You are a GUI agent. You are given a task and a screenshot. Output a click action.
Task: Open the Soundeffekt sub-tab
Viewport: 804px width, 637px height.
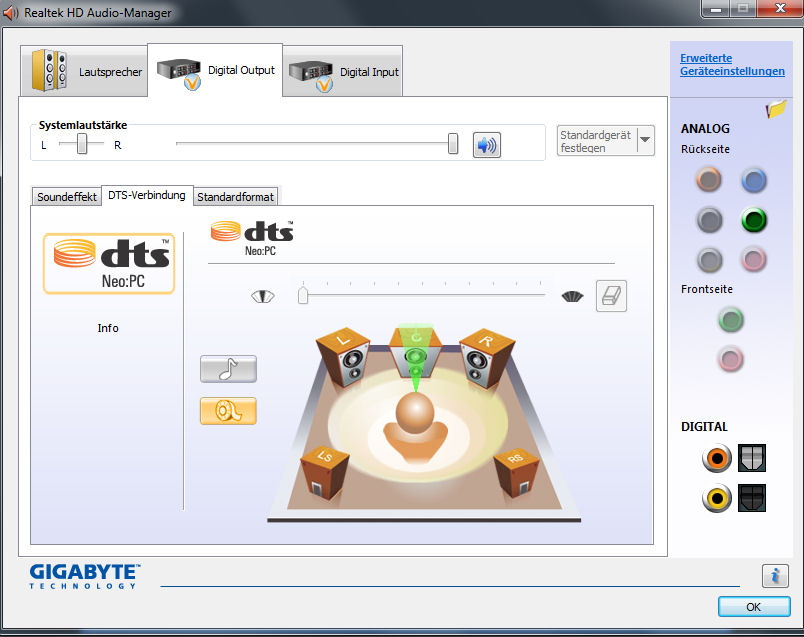pyautogui.click(x=67, y=197)
